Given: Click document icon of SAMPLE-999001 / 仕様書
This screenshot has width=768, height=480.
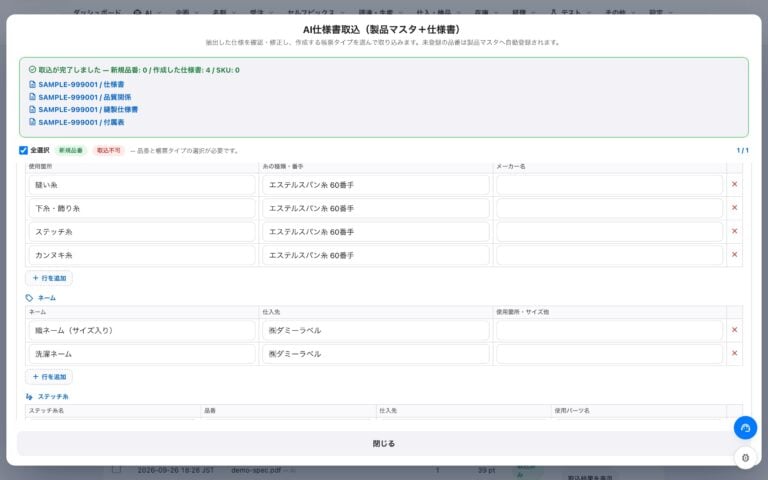Looking at the screenshot, I should coord(32,84).
